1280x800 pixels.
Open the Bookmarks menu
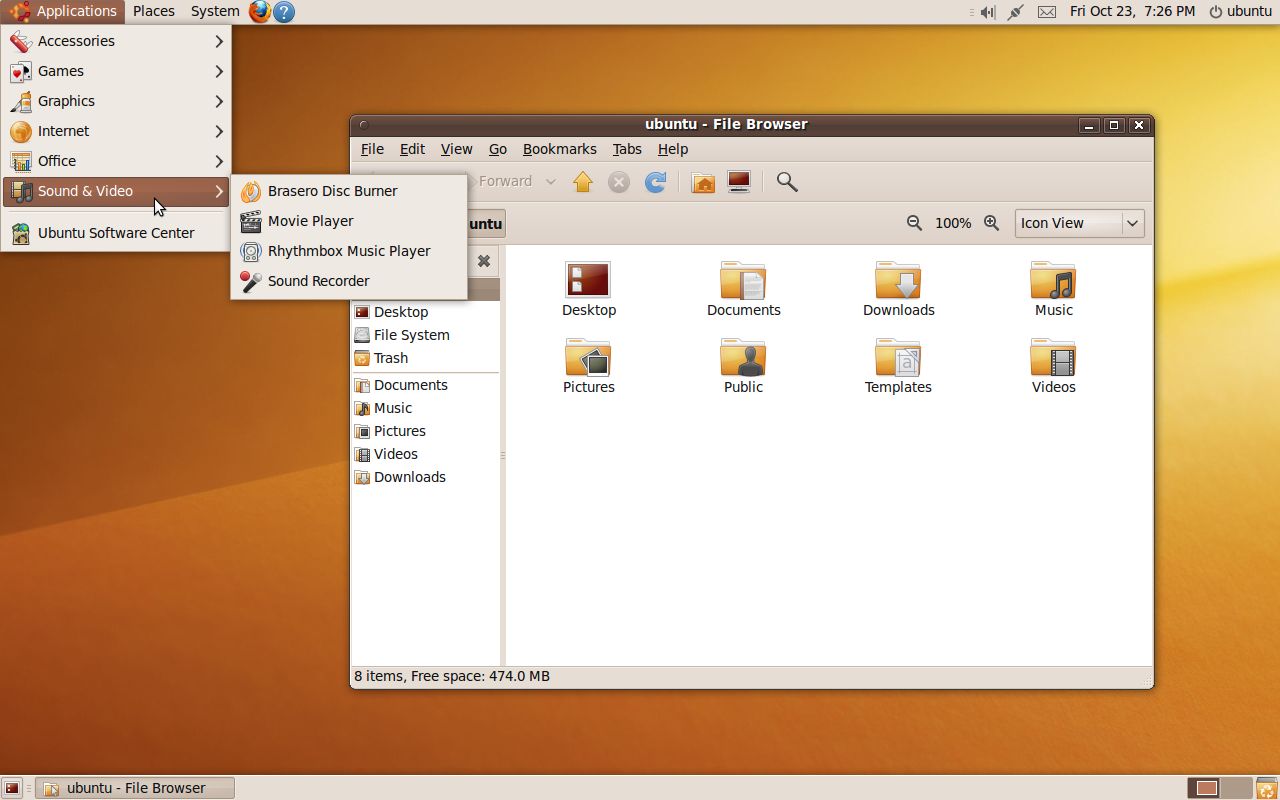(x=559, y=149)
